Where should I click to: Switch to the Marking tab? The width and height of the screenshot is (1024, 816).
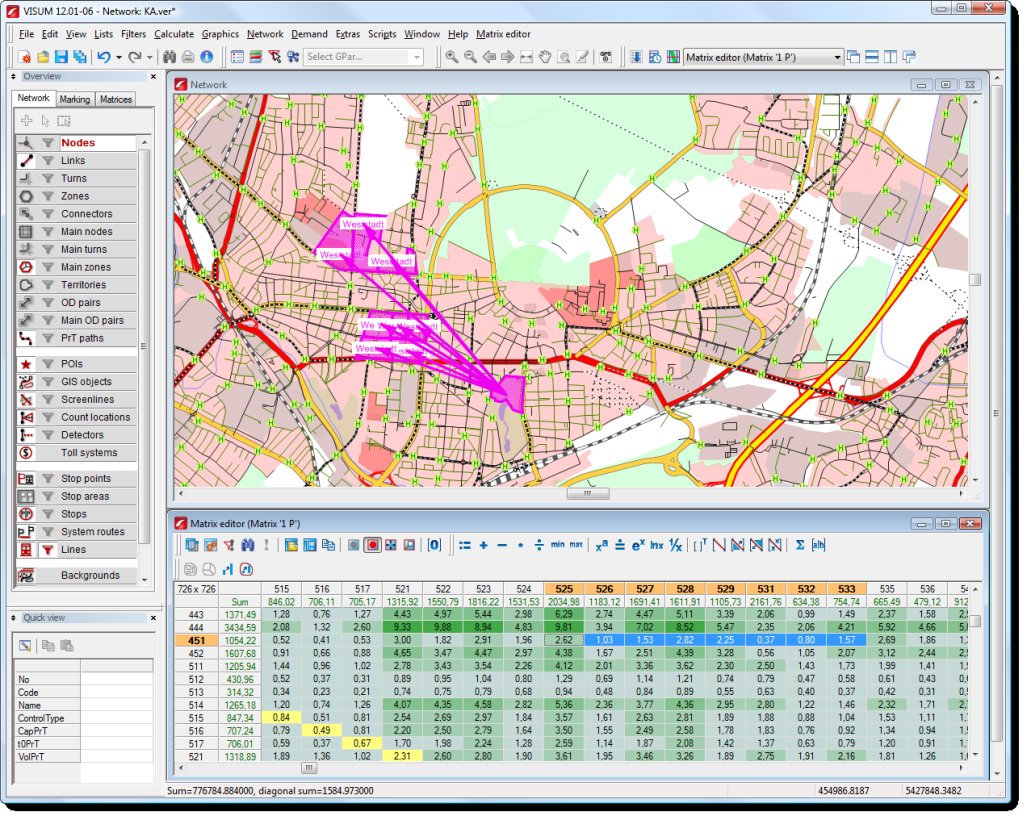coord(74,99)
